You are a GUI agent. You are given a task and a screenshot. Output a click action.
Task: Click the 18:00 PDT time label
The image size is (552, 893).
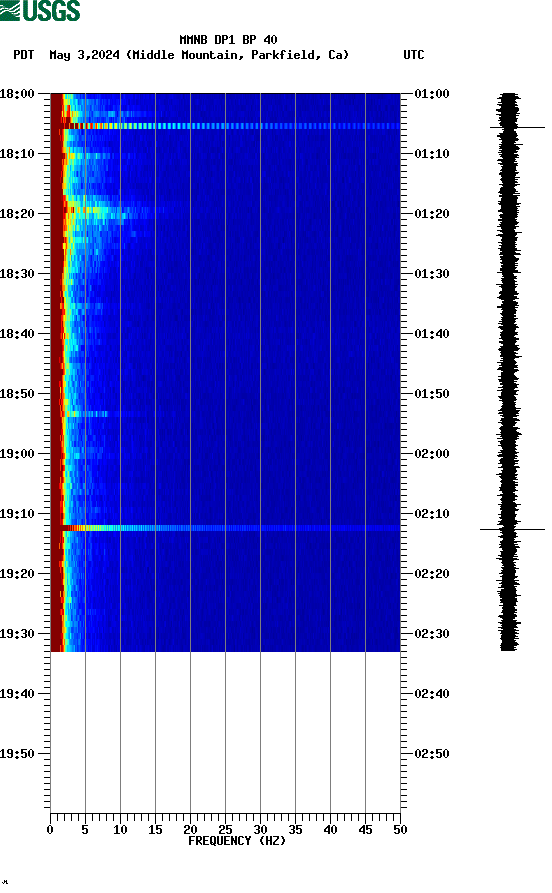coord(17,93)
